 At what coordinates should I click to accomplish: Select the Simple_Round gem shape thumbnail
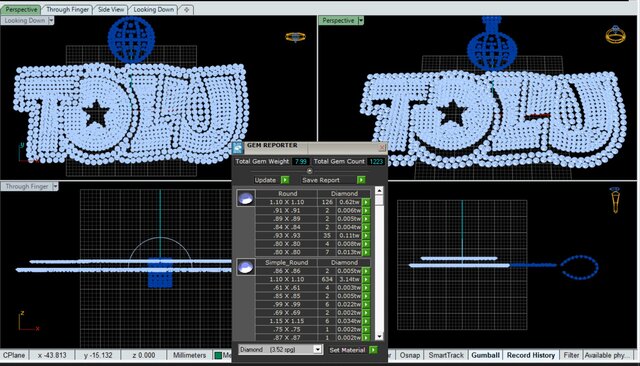[246, 267]
